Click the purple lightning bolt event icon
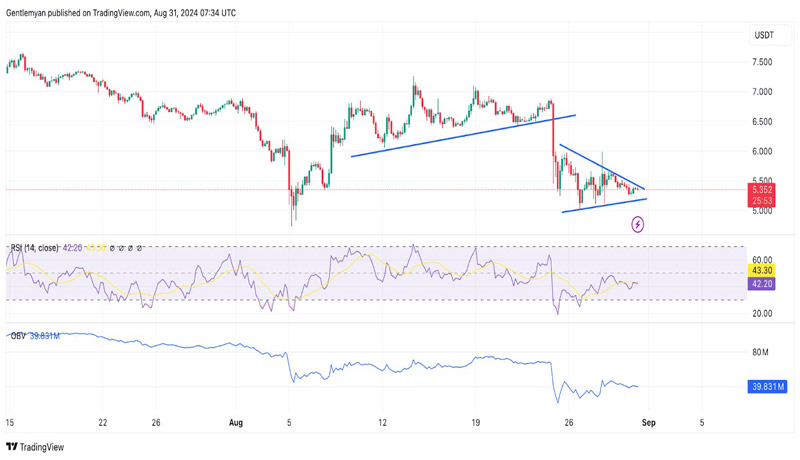The image size is (800, 460). pos(637,224)
